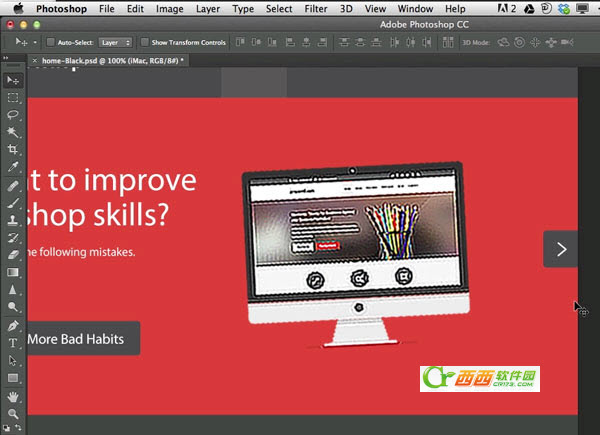
Task: Close the home-Black.psd document tab
Action: pyautogui.click(x=34, y=60)
